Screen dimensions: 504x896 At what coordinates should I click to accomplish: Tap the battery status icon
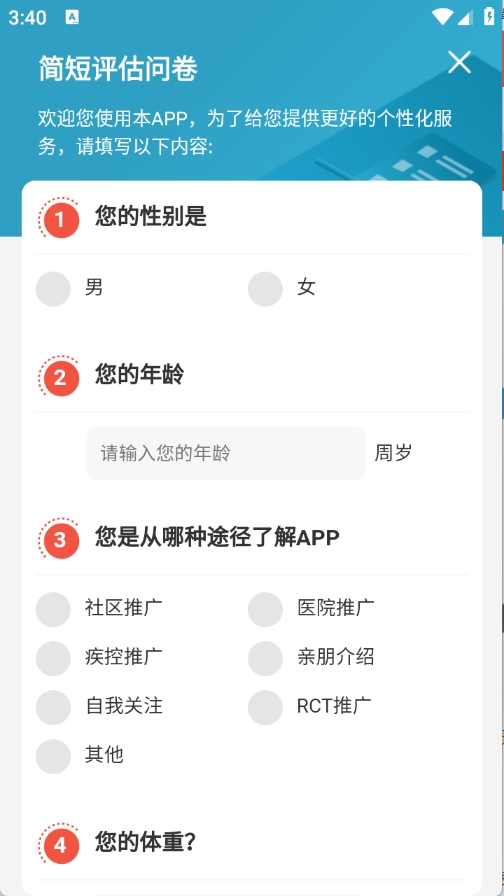point(489,16)
